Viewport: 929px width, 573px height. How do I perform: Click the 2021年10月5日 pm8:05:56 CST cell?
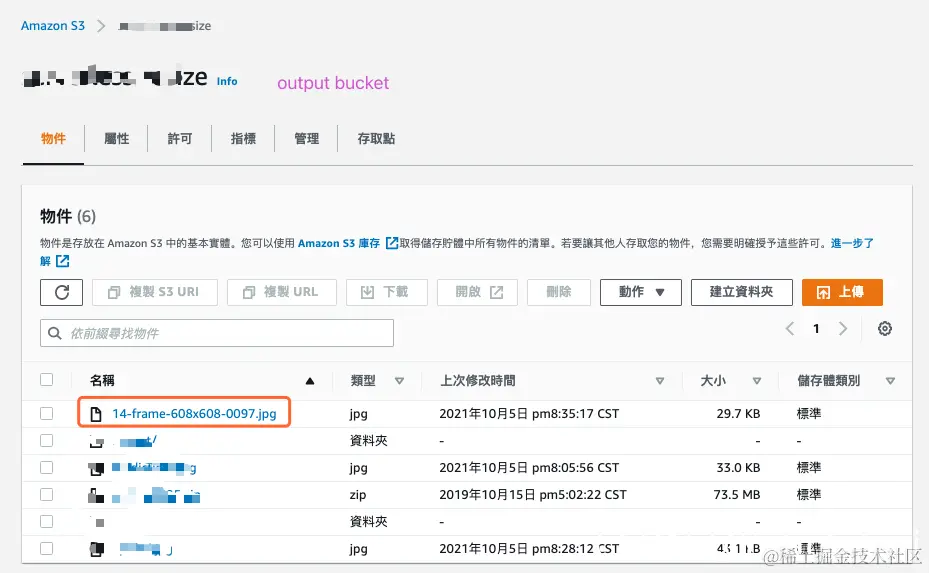pos(529,468)
